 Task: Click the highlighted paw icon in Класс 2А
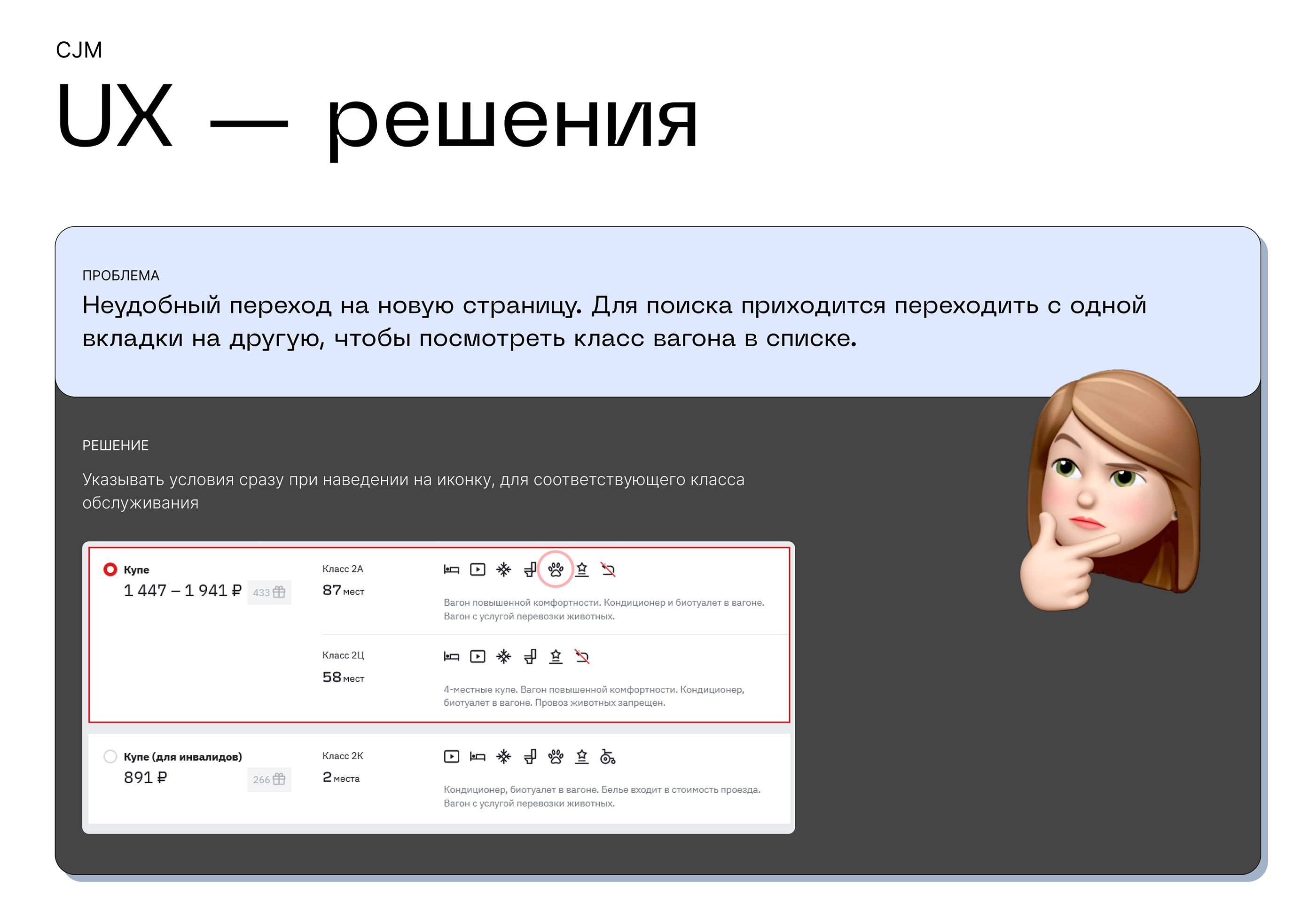coord(555,569)
